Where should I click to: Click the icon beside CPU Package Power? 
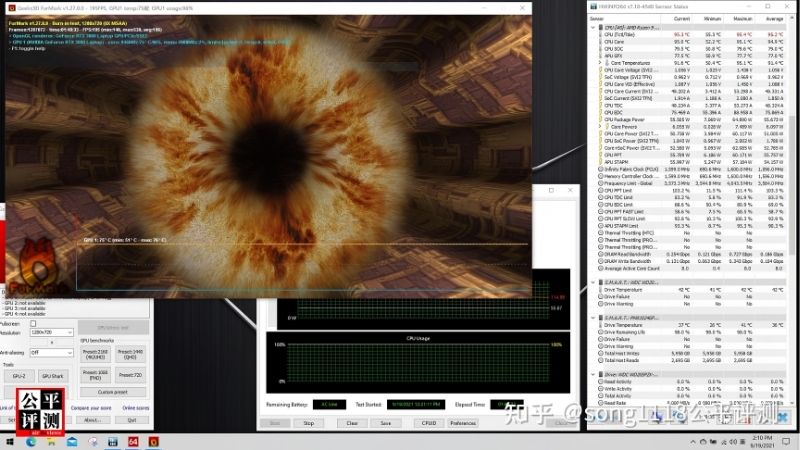(601, 119)
